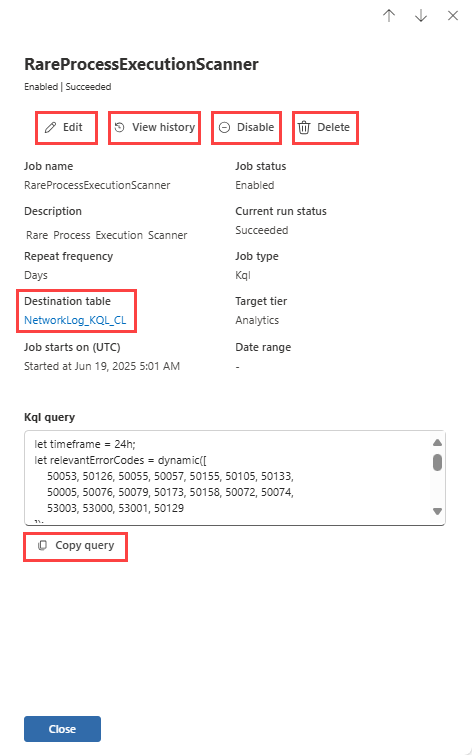
Task: Click the trash can Delete icon
Action: click(x=304, y=128)
